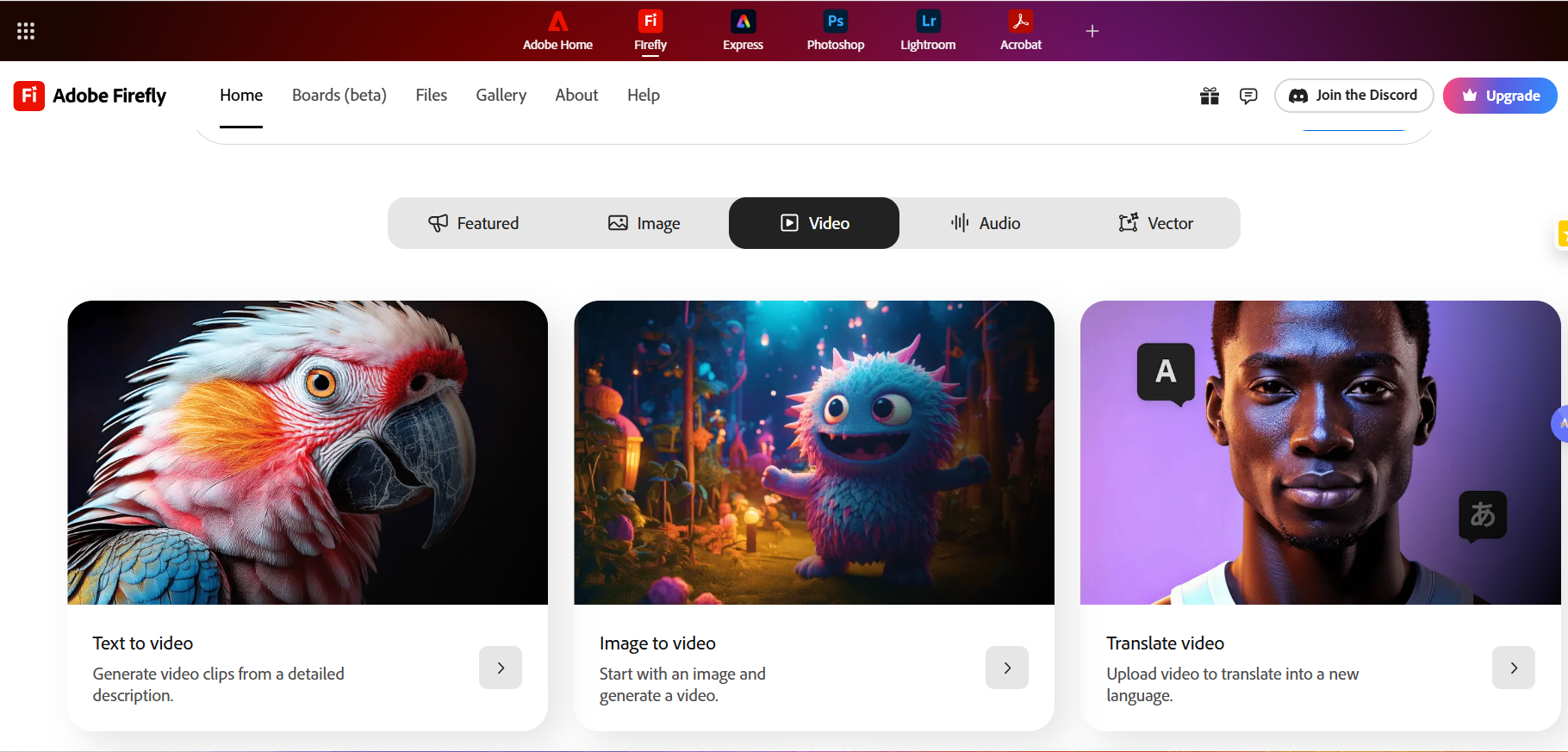Open Lightroom from the app bar
Screen dimensions: 1568x752
[x=928, y=31]
